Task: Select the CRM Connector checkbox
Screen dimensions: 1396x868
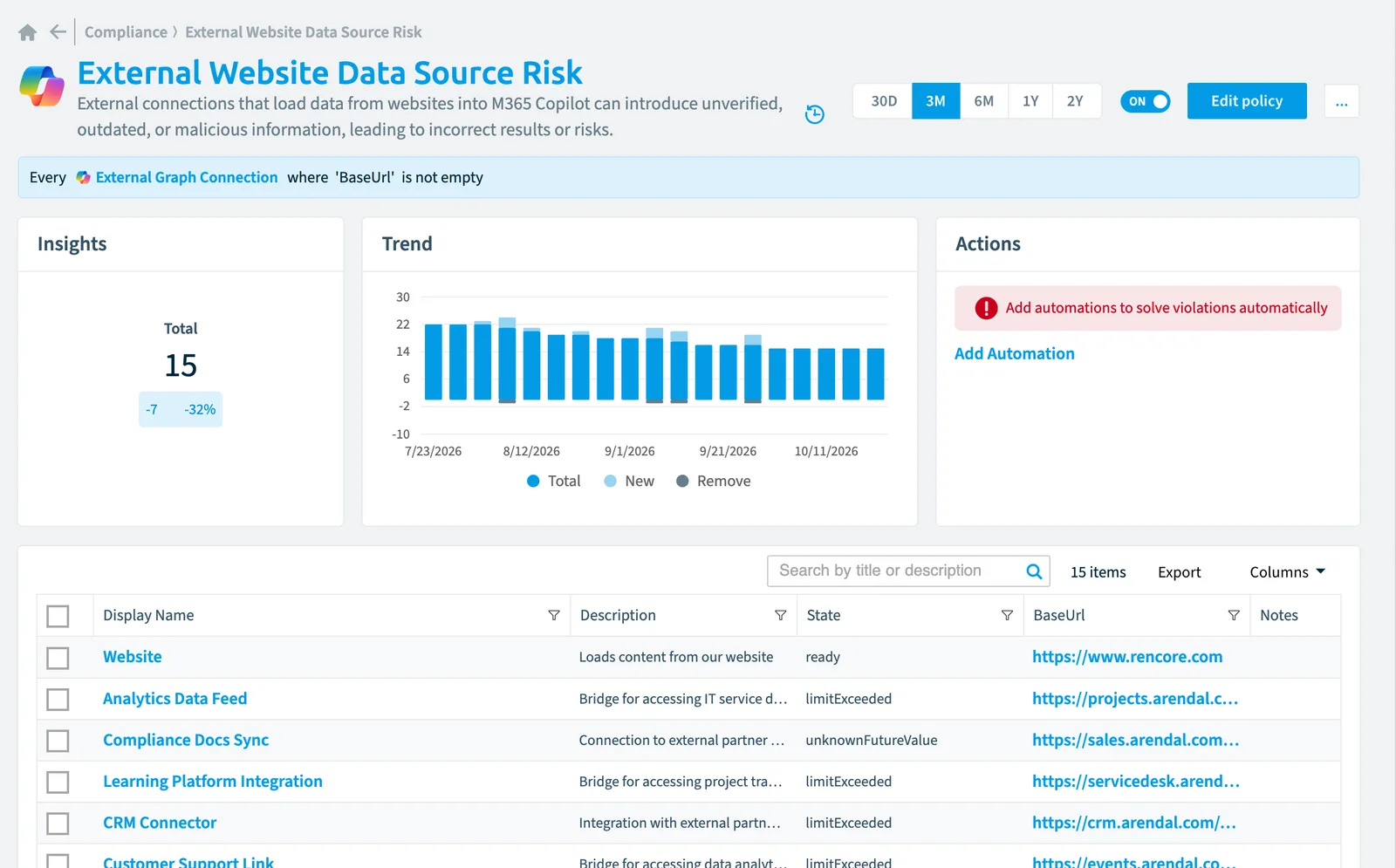Action: 58,824
